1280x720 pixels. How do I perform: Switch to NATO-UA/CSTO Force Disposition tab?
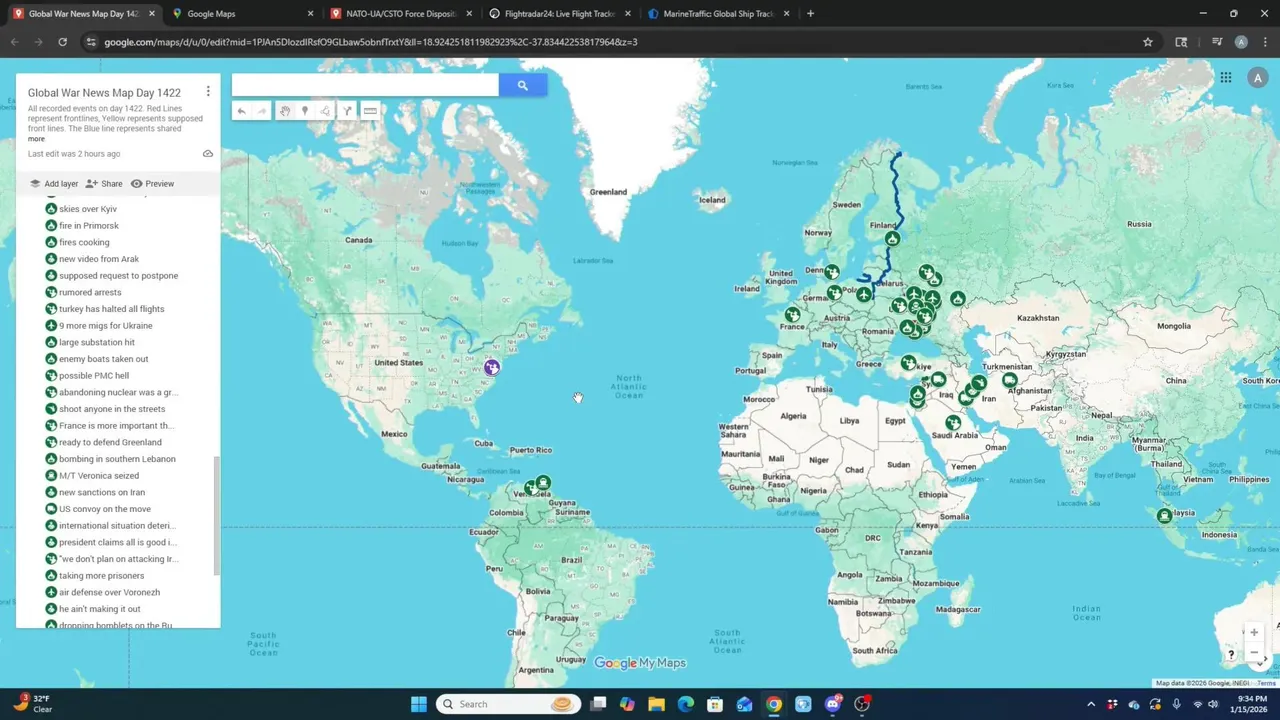[x=400, y=14]
